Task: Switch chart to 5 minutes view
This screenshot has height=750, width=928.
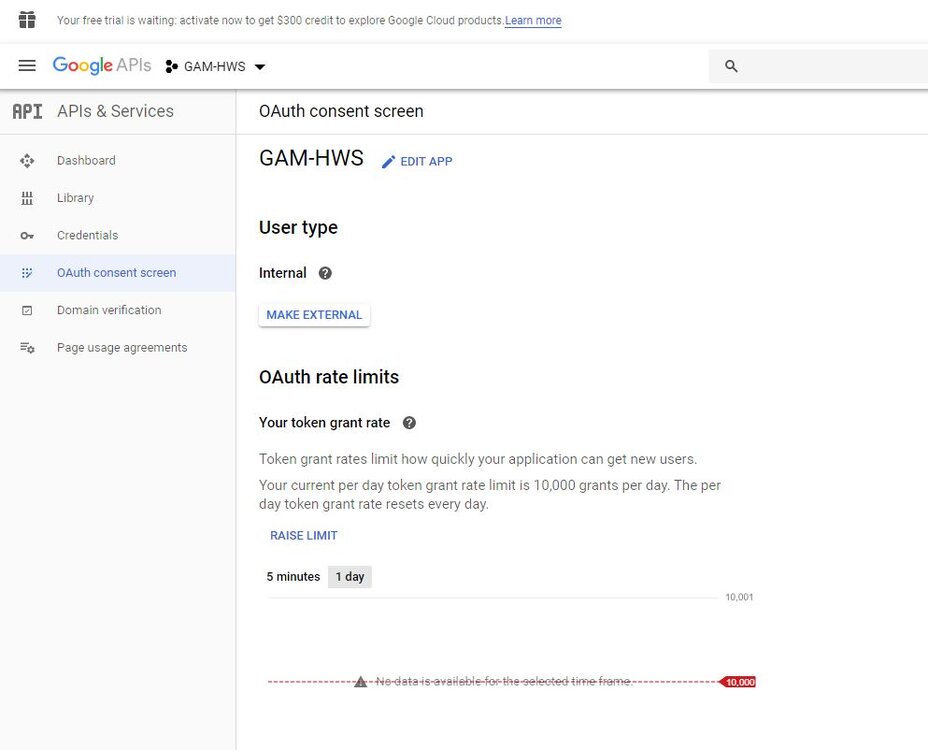Action: click(x=293, y=577)
